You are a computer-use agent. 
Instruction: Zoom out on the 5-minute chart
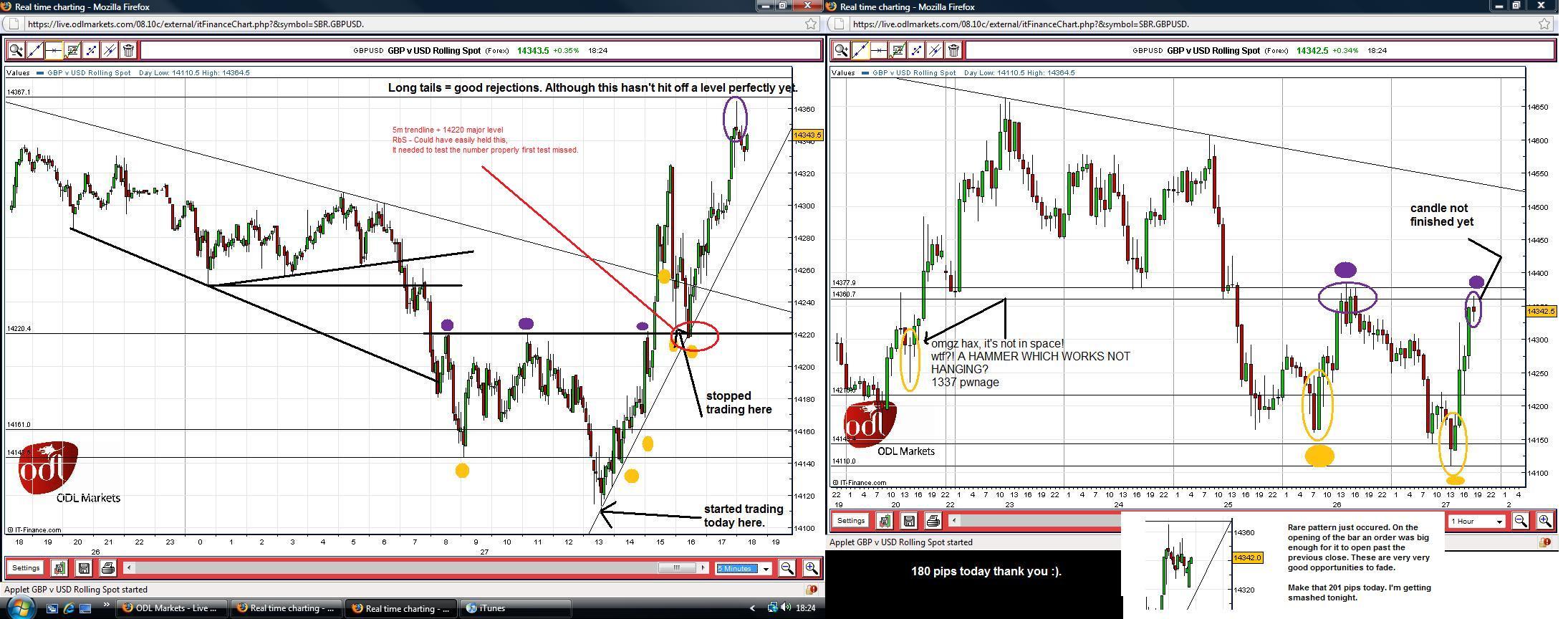click(787, 568)
